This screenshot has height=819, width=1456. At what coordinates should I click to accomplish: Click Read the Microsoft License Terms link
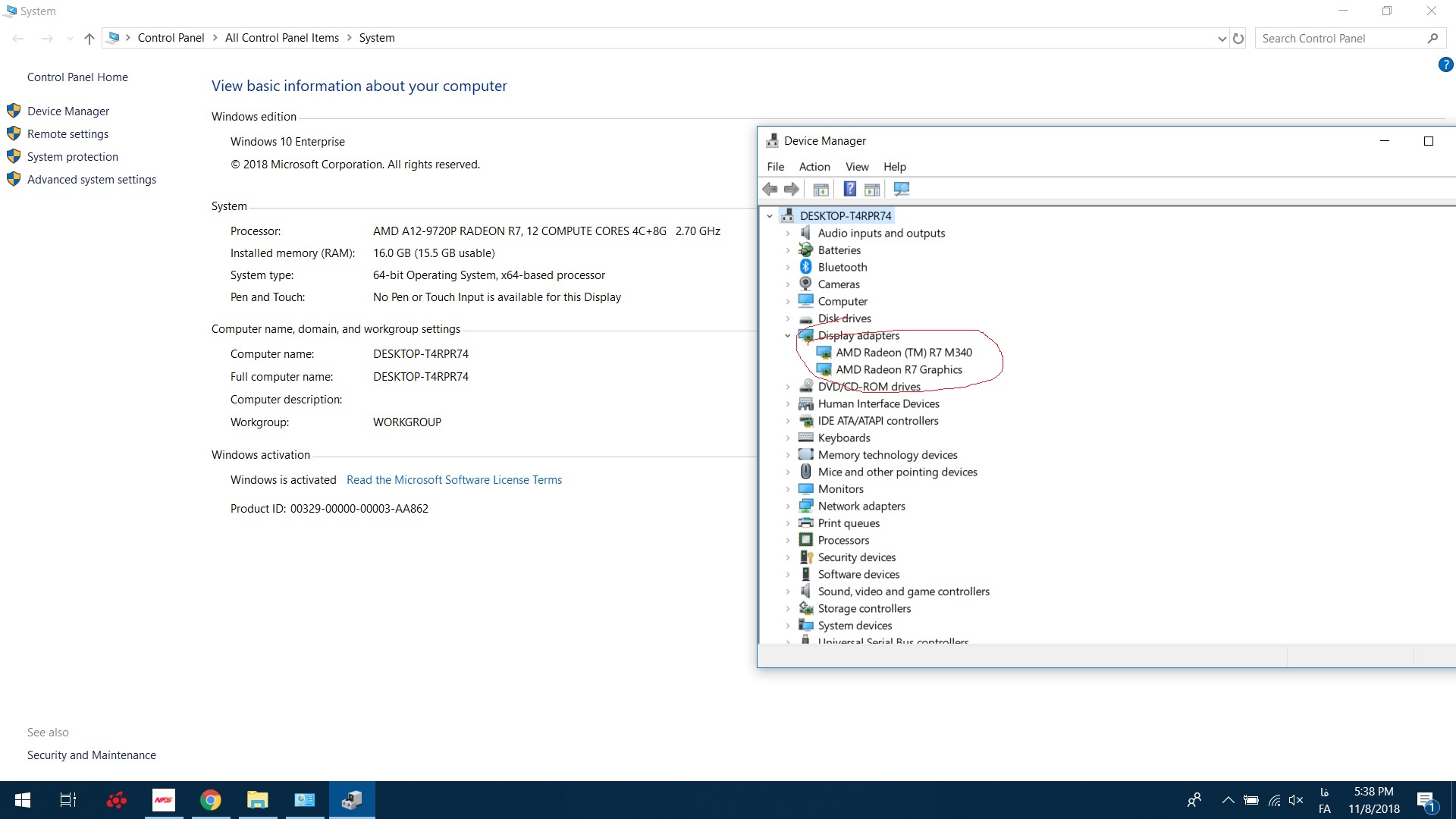tap(454, 479)
